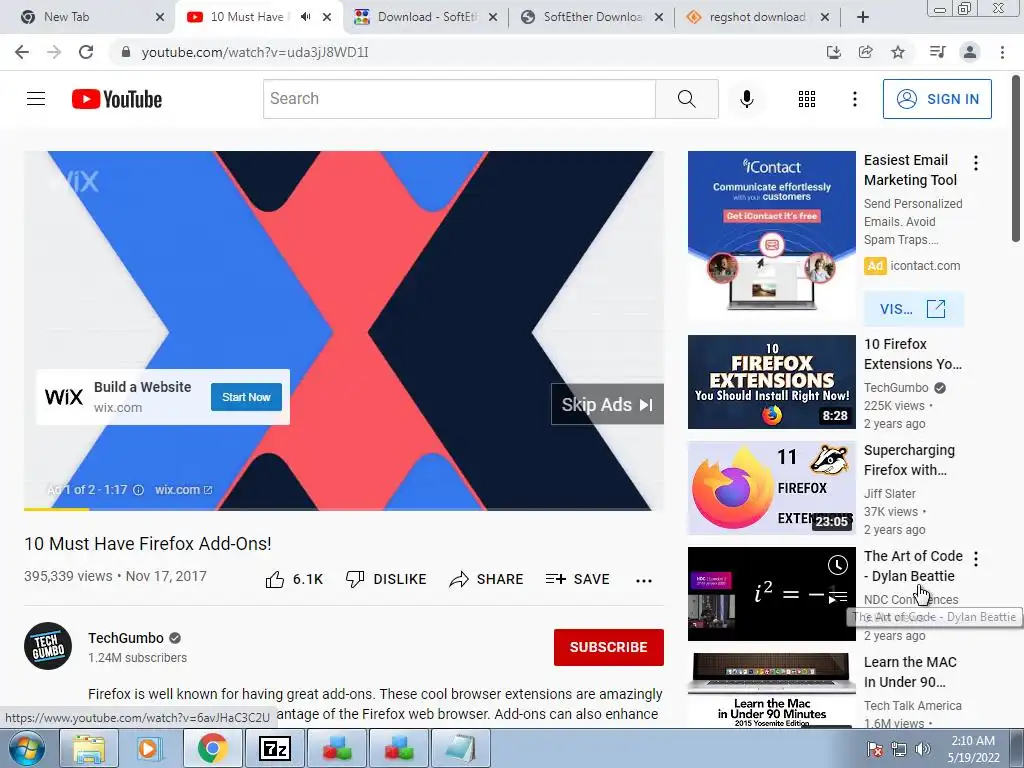
Task: Click the DISLIKE thumbs down
Action: coord(386,579)
